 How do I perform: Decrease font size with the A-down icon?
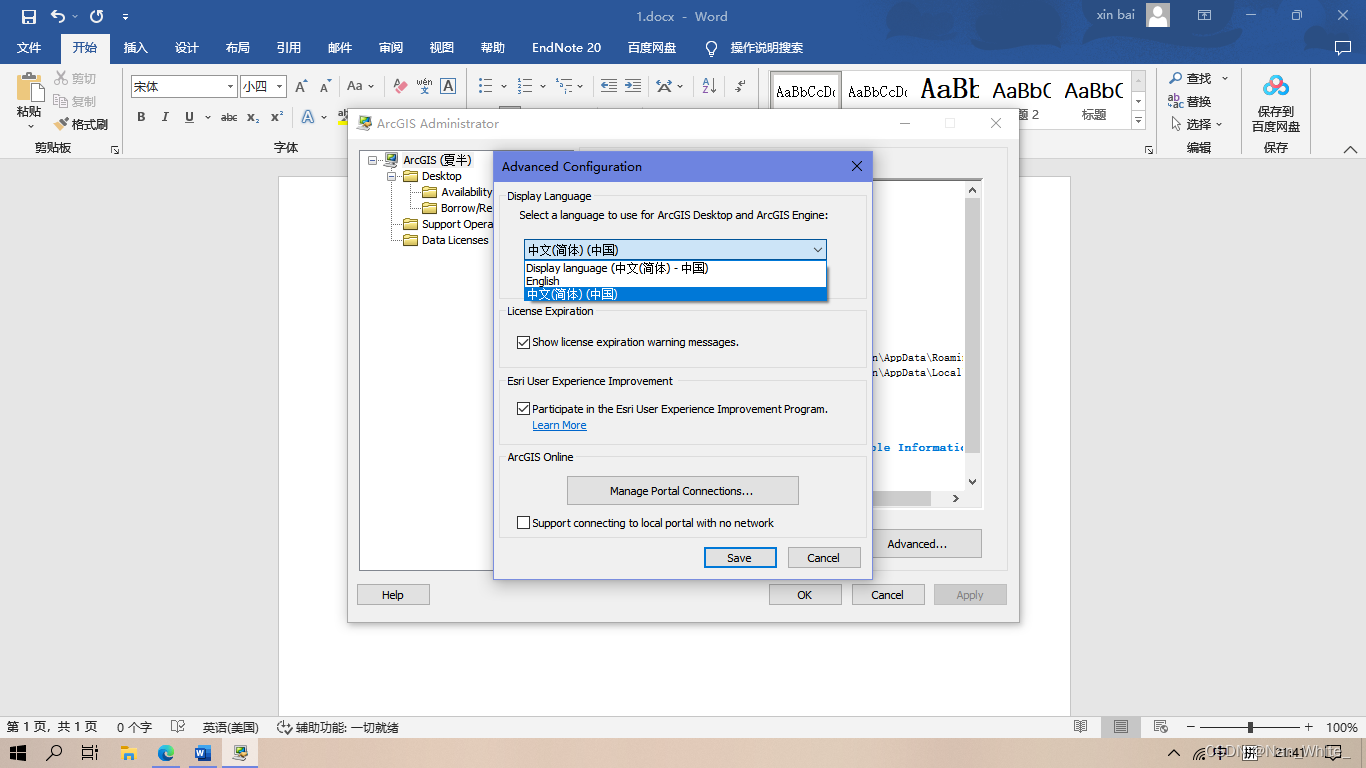click(x=324, y=86)
